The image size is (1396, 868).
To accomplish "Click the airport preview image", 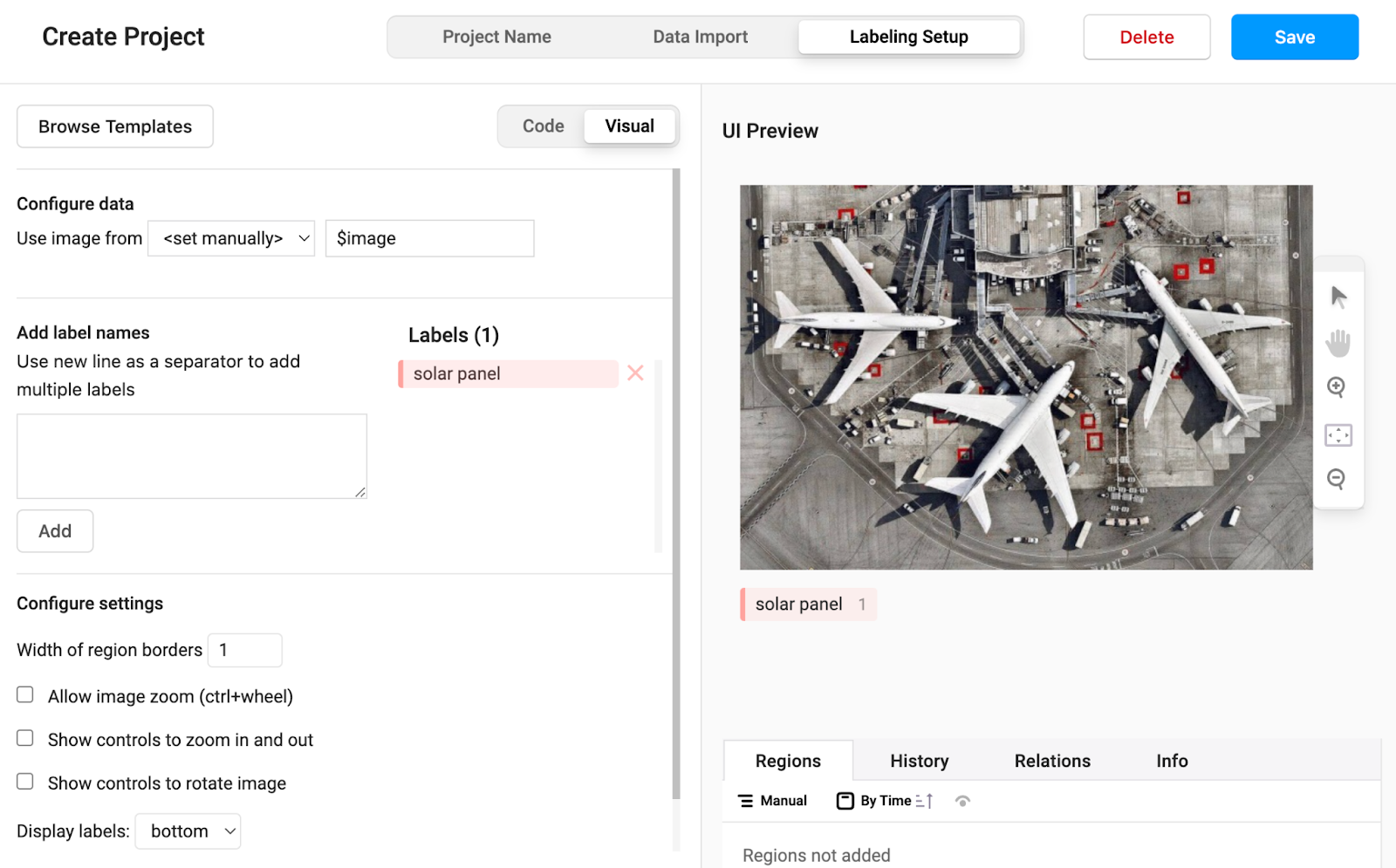I will [1026, 377].
